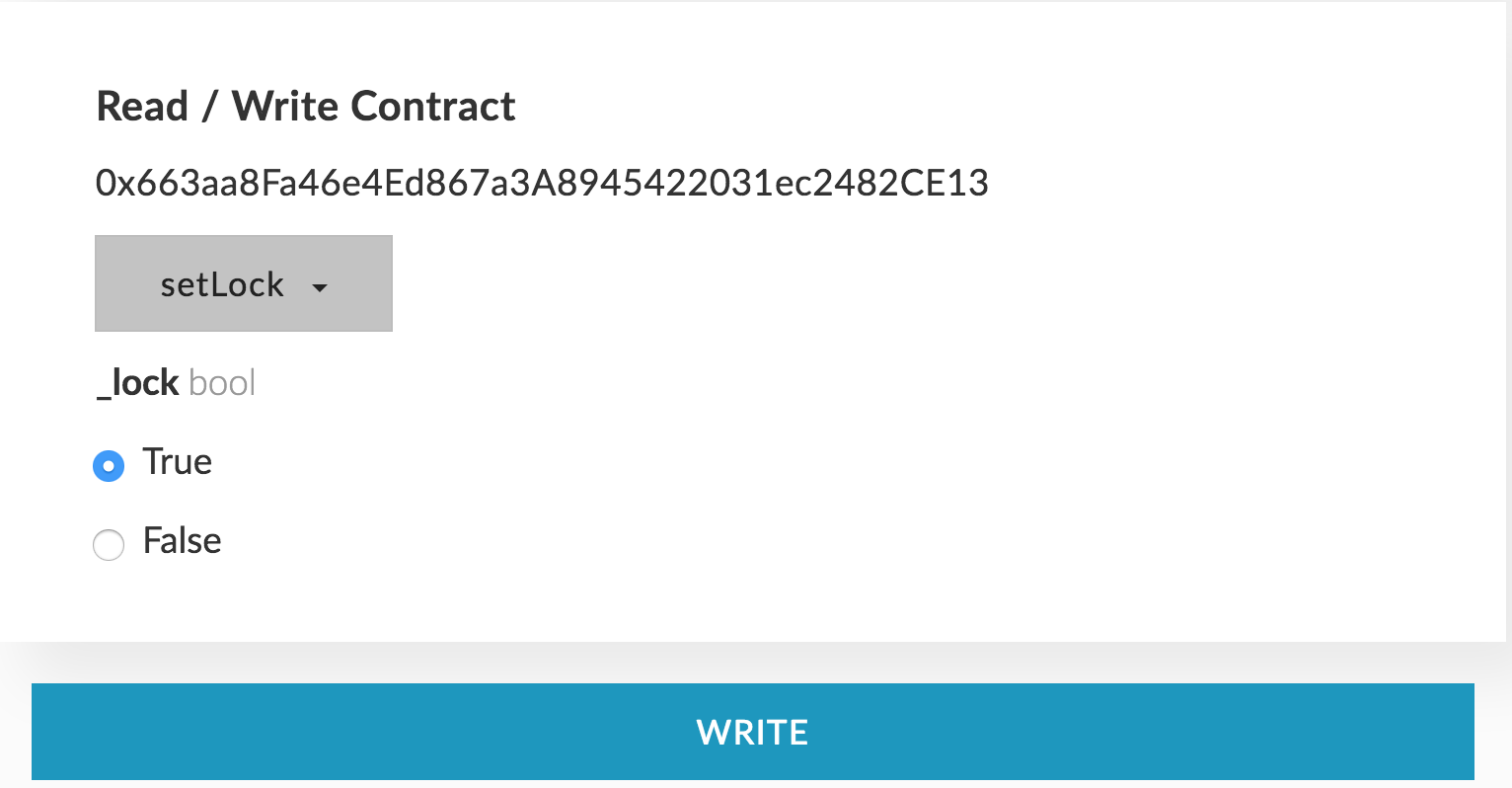
Task: Click the word 'Contract' in the heading
Action: click(433, 107)
